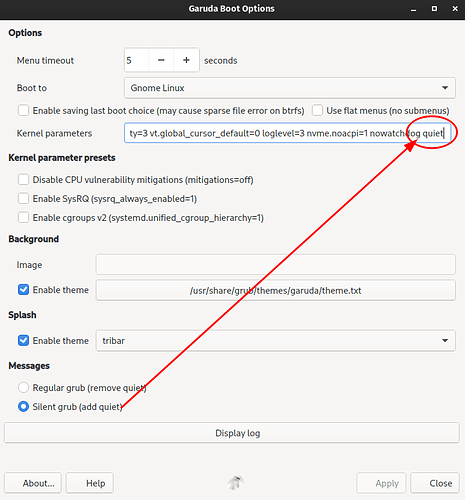Screen dimensions: 465x500
Task: Increase menu timeout with plus button
Action: tap(186, 60)
